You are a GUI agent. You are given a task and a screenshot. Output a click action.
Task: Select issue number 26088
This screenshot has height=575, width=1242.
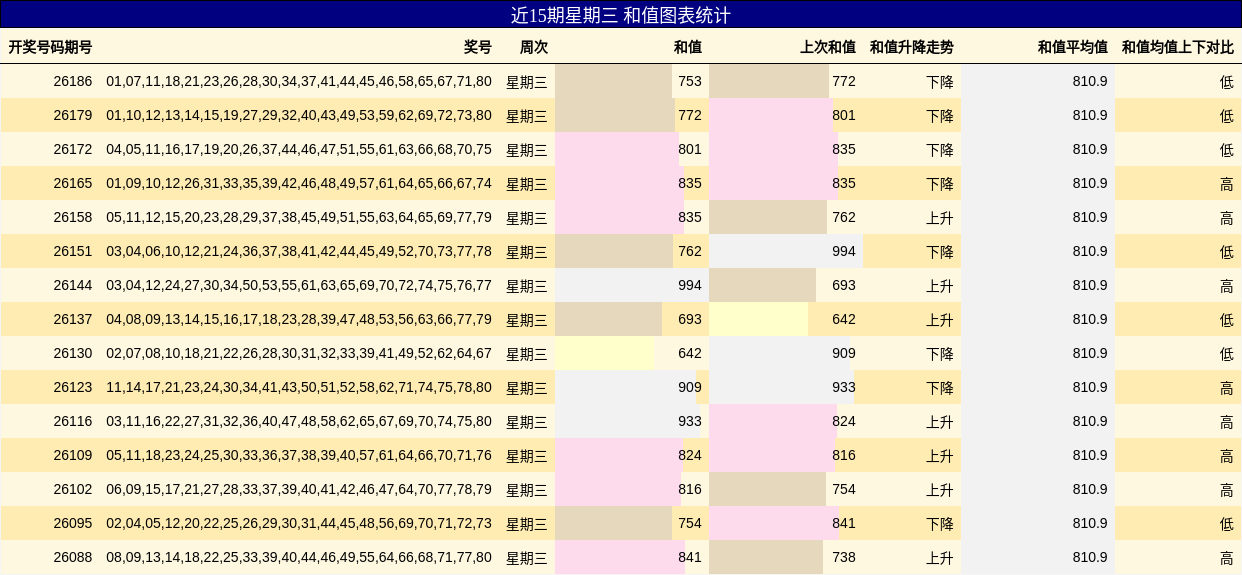73,557
